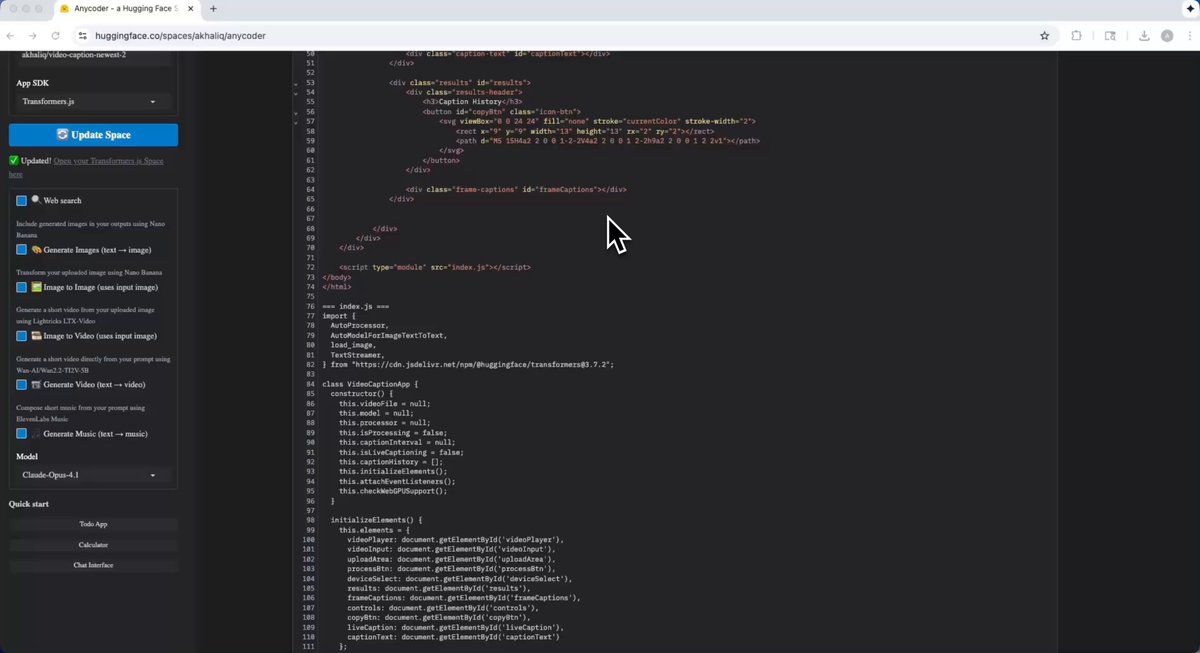Click the browser forward arrow
This screenshot has height=653, width=1200.
coord(33,35)
